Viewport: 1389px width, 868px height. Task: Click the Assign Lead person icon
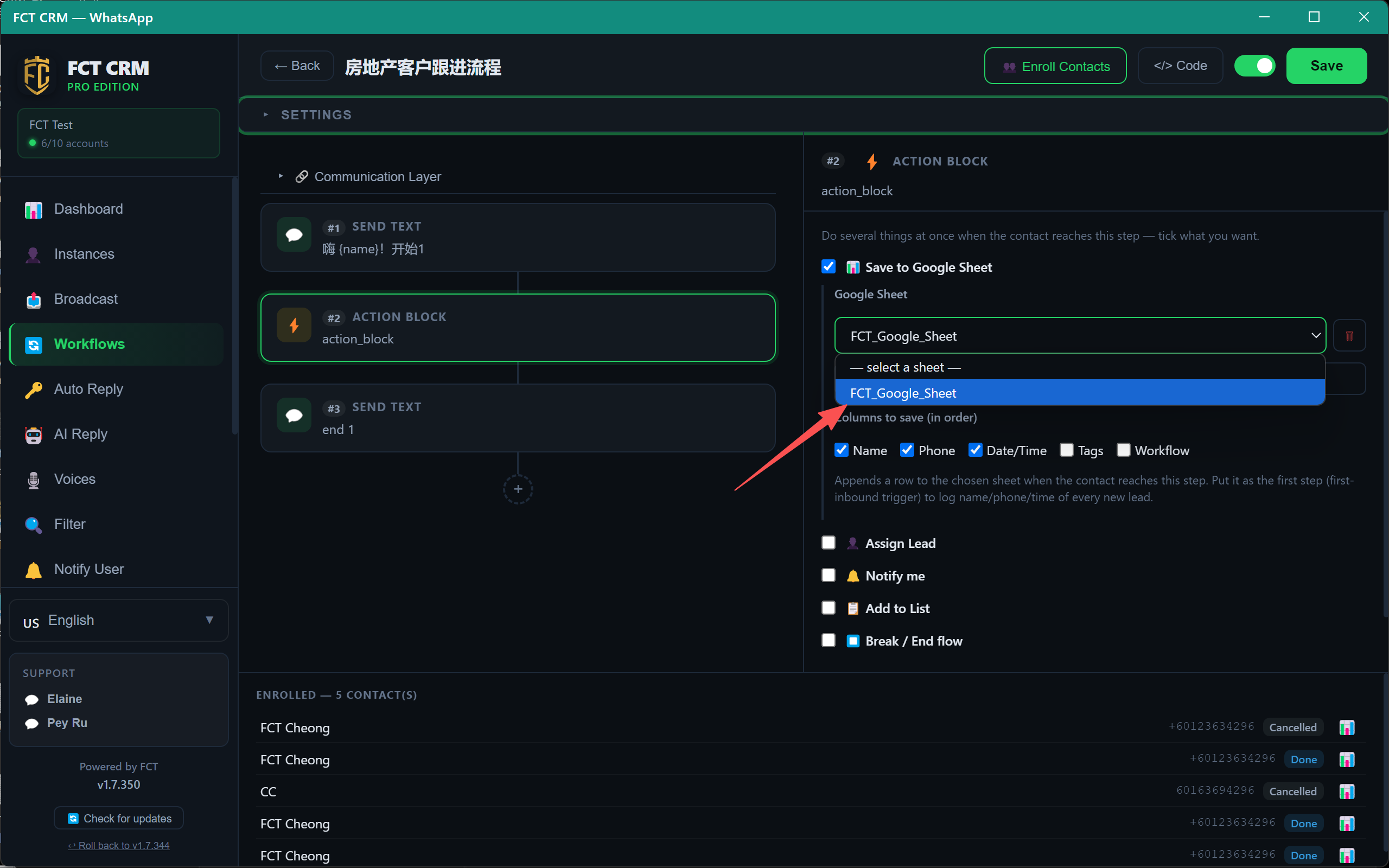pos(853,543)
